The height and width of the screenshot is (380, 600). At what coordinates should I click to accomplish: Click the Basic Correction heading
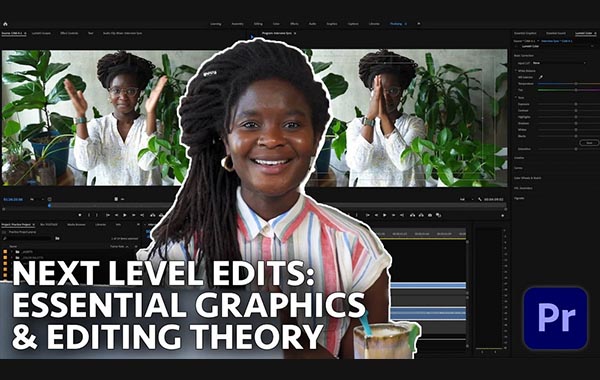(524, 56)
